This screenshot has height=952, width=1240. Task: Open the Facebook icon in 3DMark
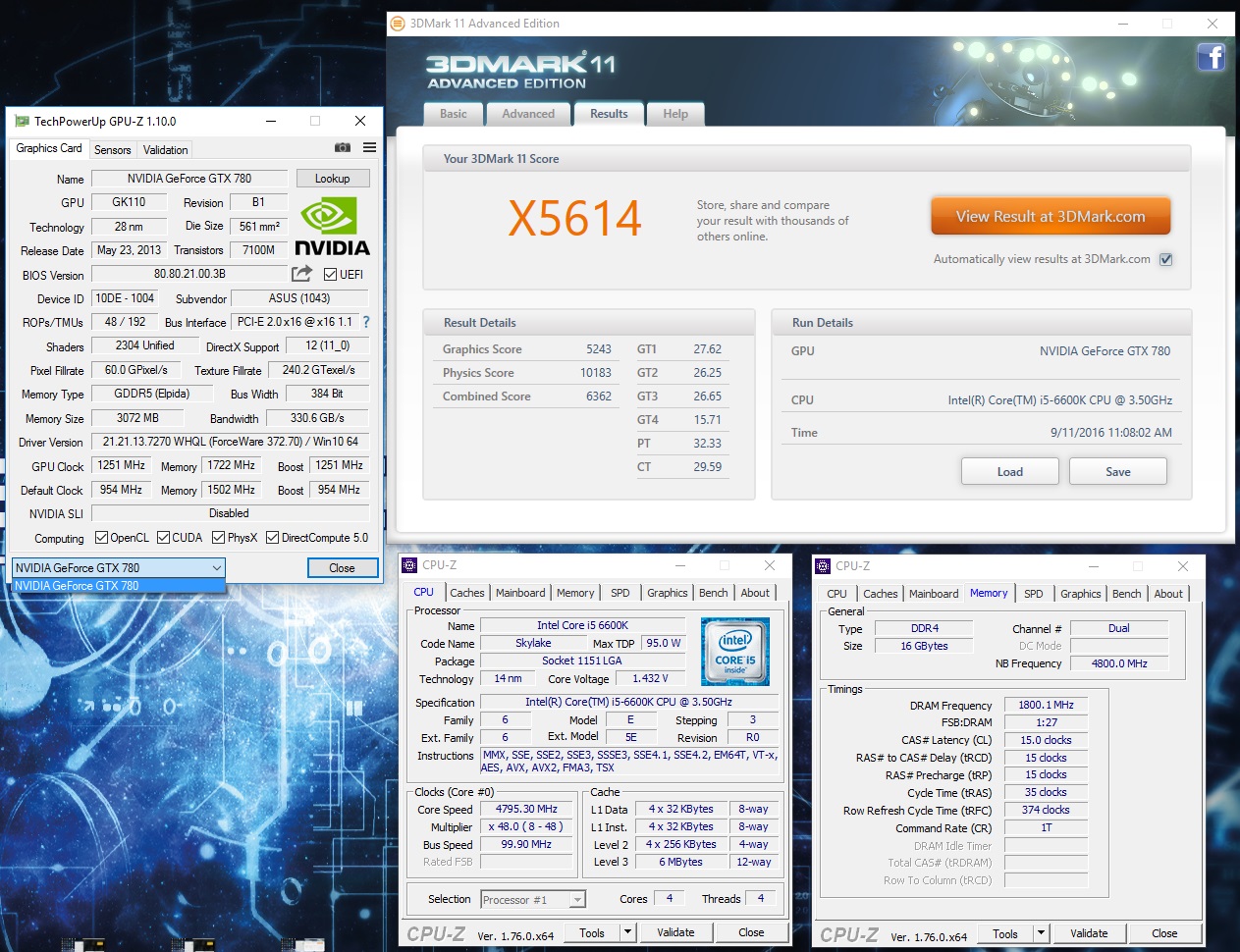point(1211,57)
